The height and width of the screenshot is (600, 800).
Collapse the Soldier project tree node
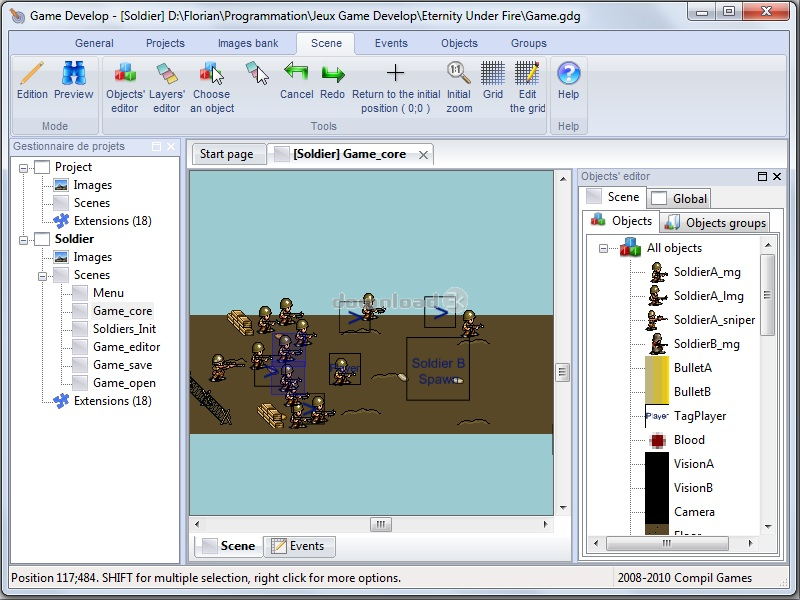pos(23,240)
